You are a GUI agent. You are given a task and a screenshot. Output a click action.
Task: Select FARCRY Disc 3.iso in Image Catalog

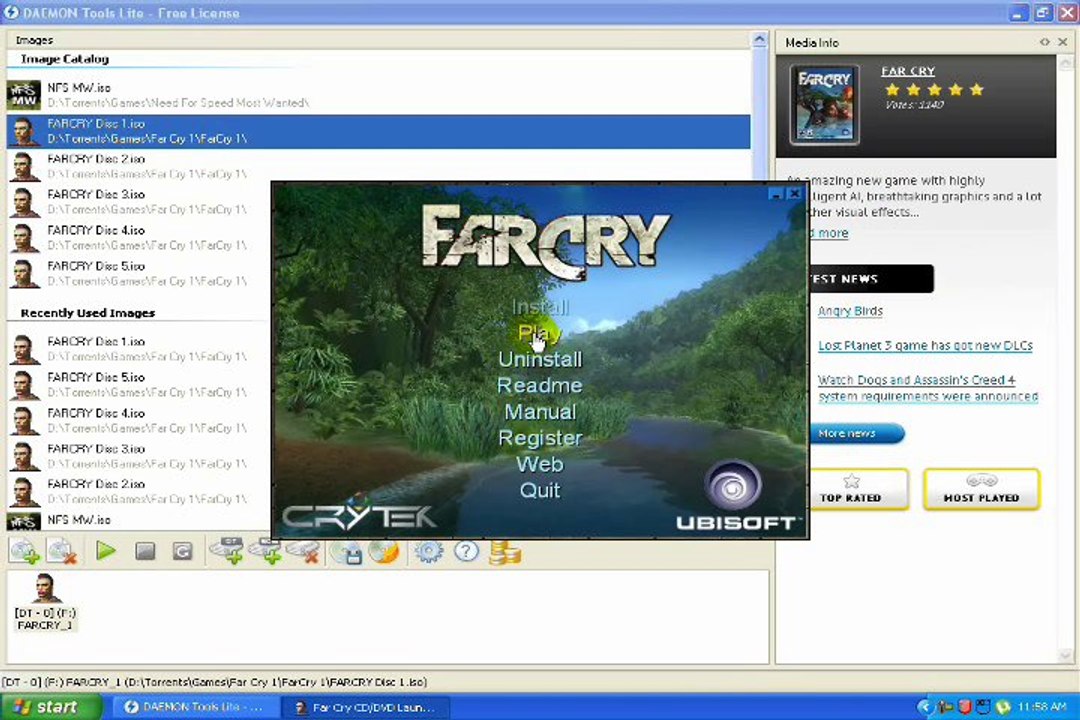click(138, 202)
